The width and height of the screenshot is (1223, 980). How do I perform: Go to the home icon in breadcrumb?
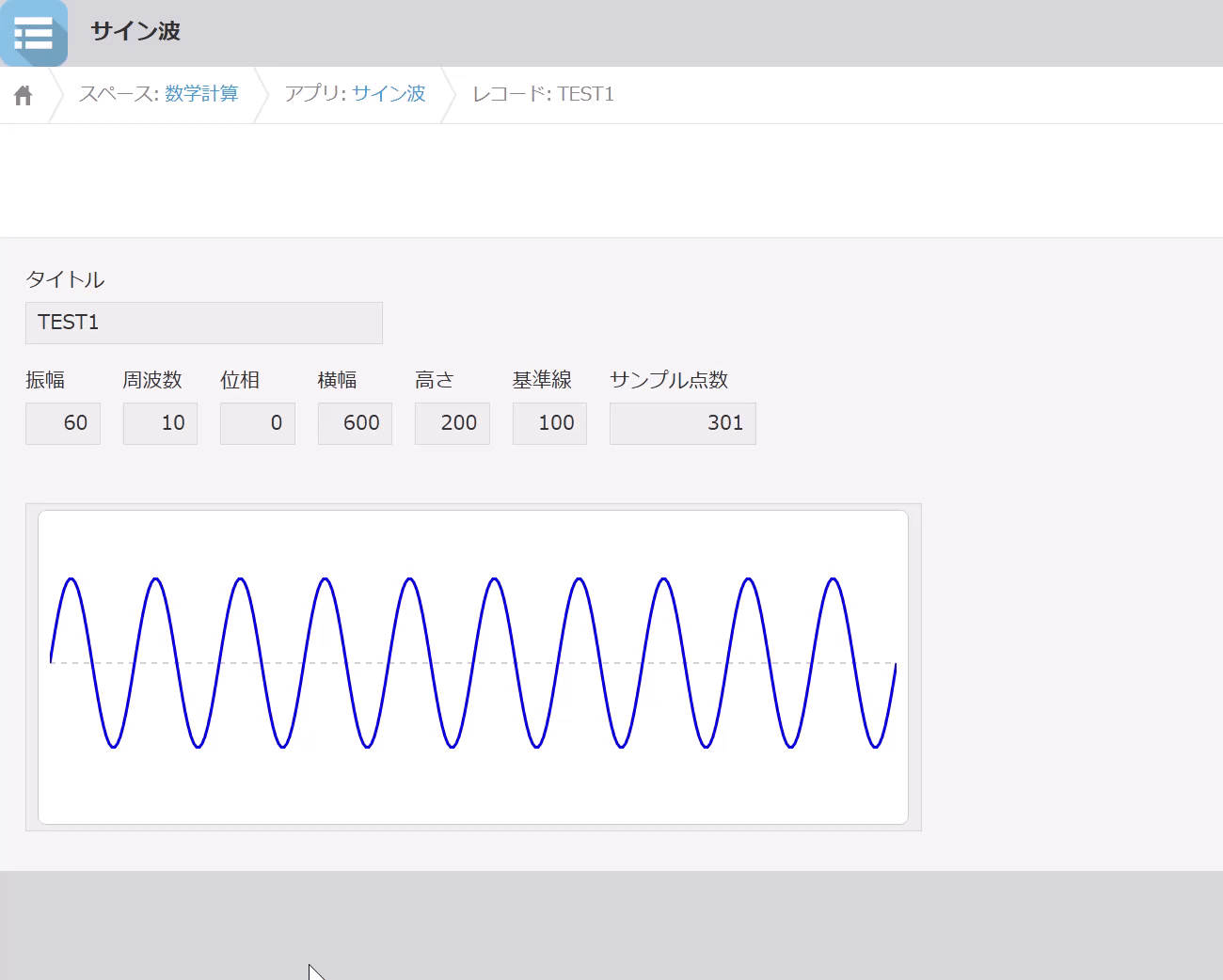(x=24, y=95)
